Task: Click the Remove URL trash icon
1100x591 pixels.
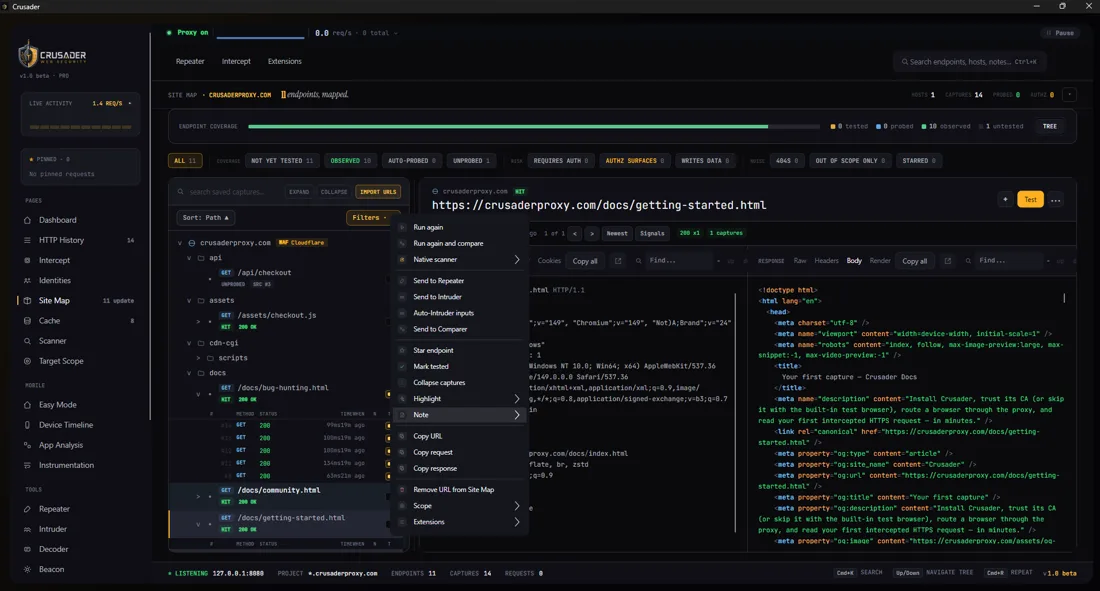Action: [402, 489]
